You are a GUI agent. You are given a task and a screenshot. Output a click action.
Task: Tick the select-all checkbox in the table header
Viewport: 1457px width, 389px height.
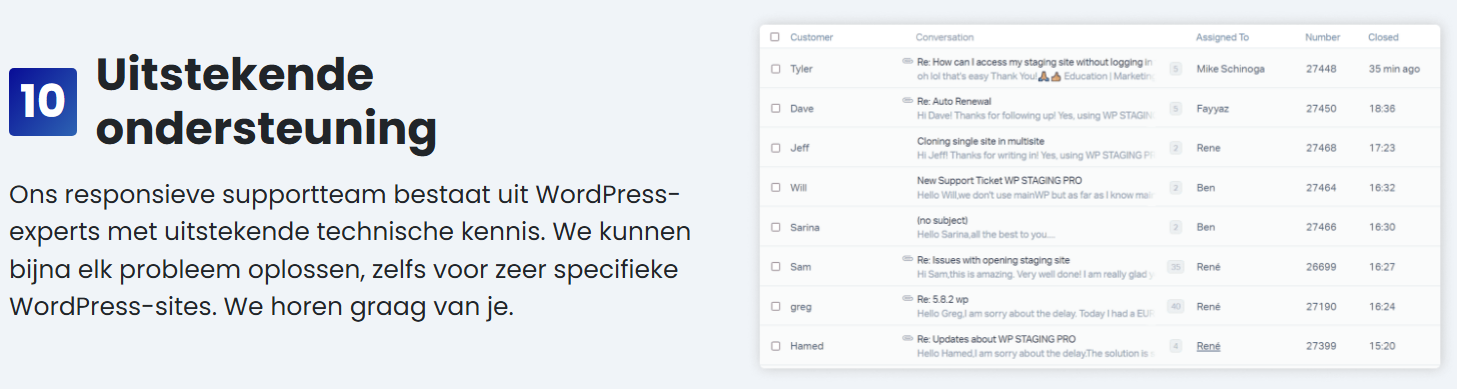coord(775,37)
